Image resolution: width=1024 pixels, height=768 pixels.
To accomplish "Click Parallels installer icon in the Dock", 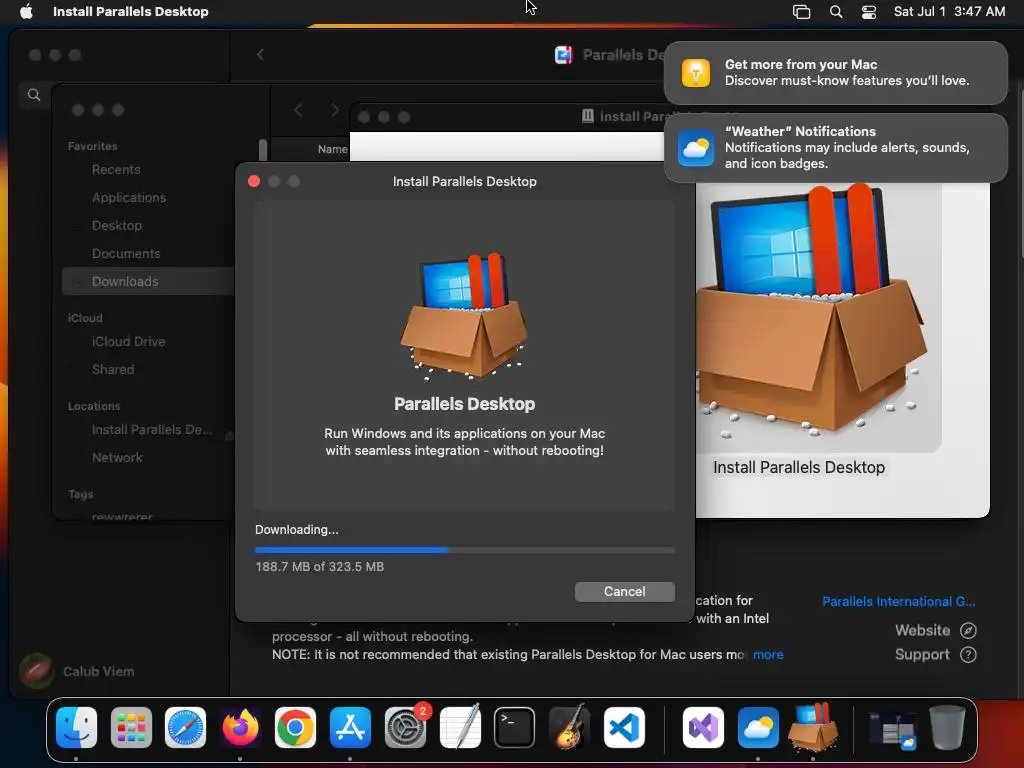I will click(813, 726).
